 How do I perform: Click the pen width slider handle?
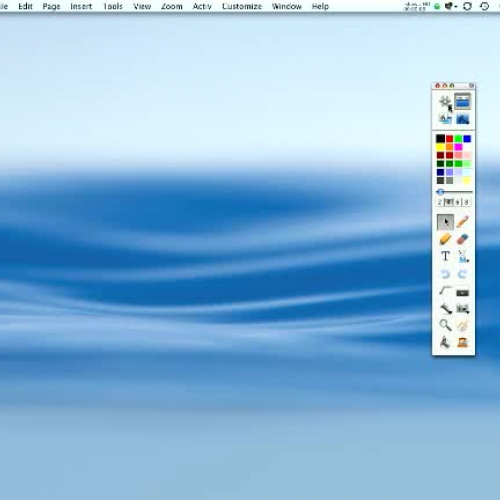tap(440, 192)
